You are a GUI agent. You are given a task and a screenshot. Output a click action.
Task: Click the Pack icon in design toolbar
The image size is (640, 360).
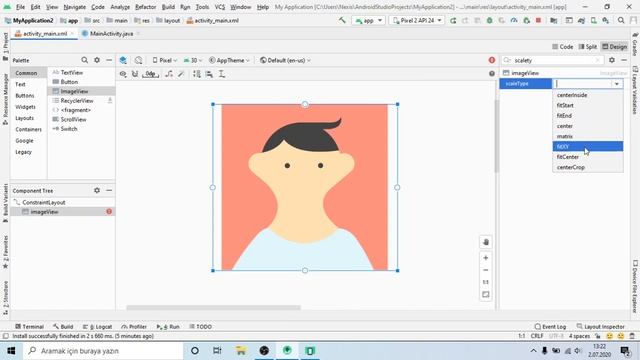tap(197, 74)
